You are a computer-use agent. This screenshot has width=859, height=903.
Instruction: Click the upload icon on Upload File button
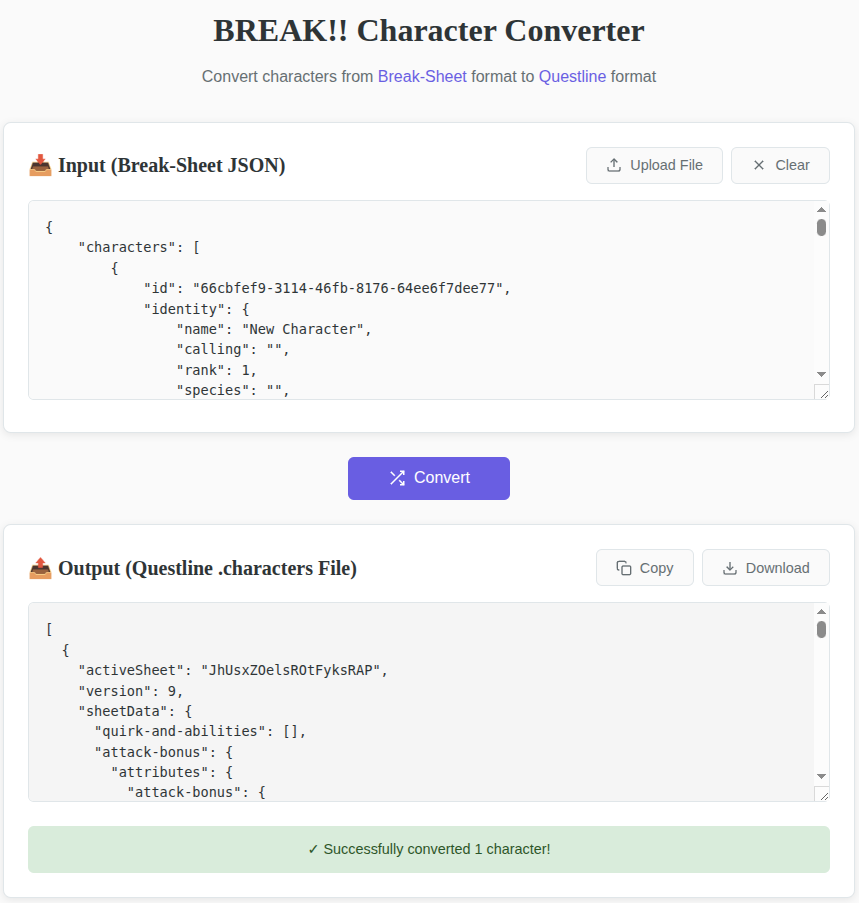pos(615,165)
